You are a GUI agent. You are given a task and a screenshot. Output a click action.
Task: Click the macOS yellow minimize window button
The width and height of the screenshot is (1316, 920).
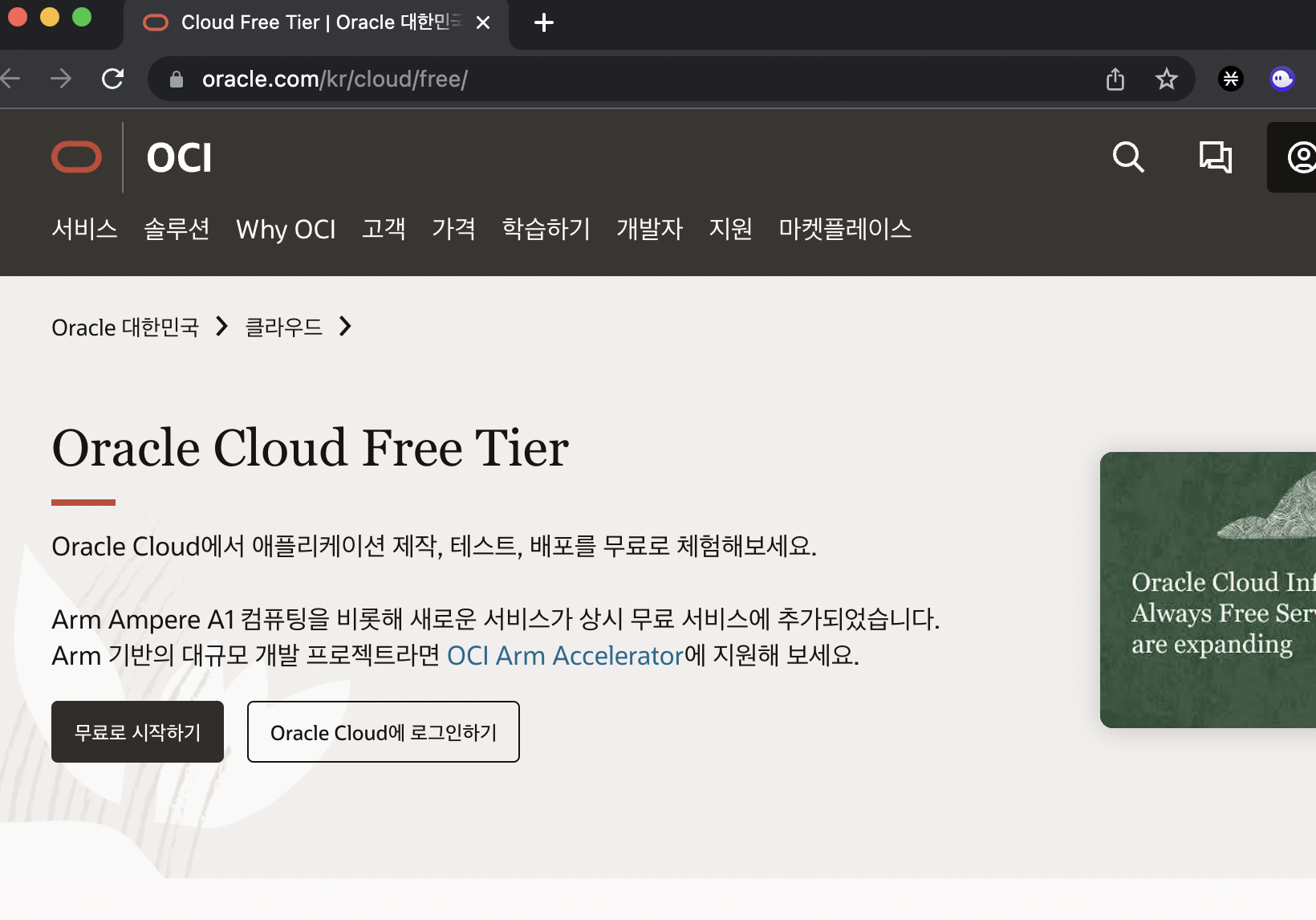50,17
